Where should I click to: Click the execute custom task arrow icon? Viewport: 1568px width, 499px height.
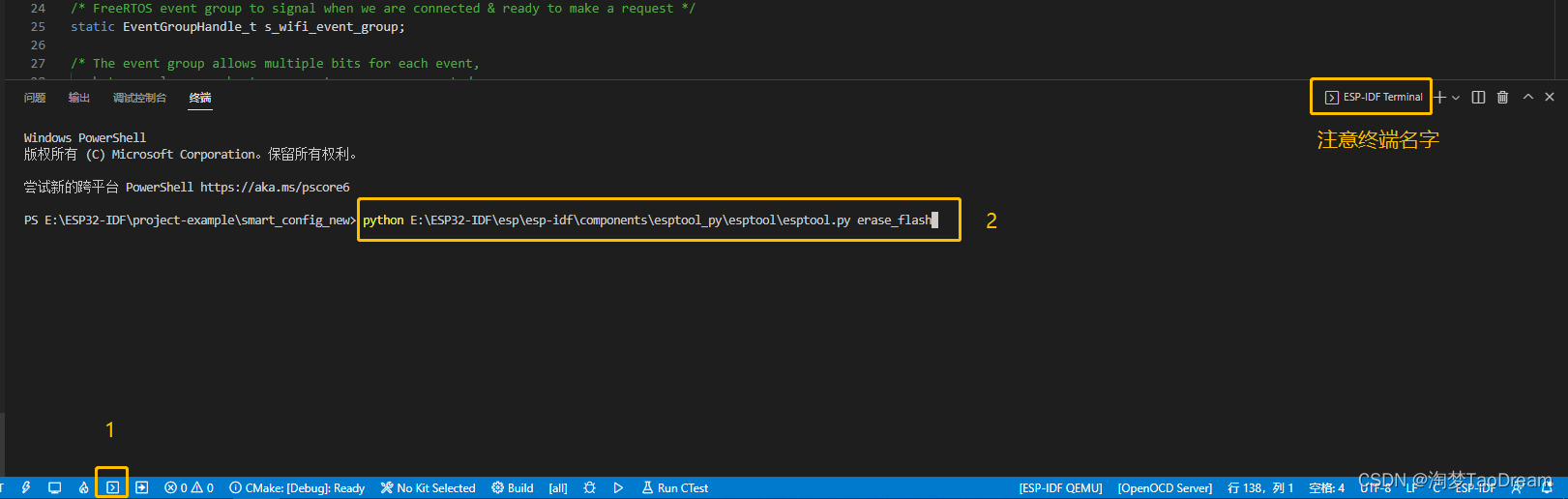coord(141,487)
